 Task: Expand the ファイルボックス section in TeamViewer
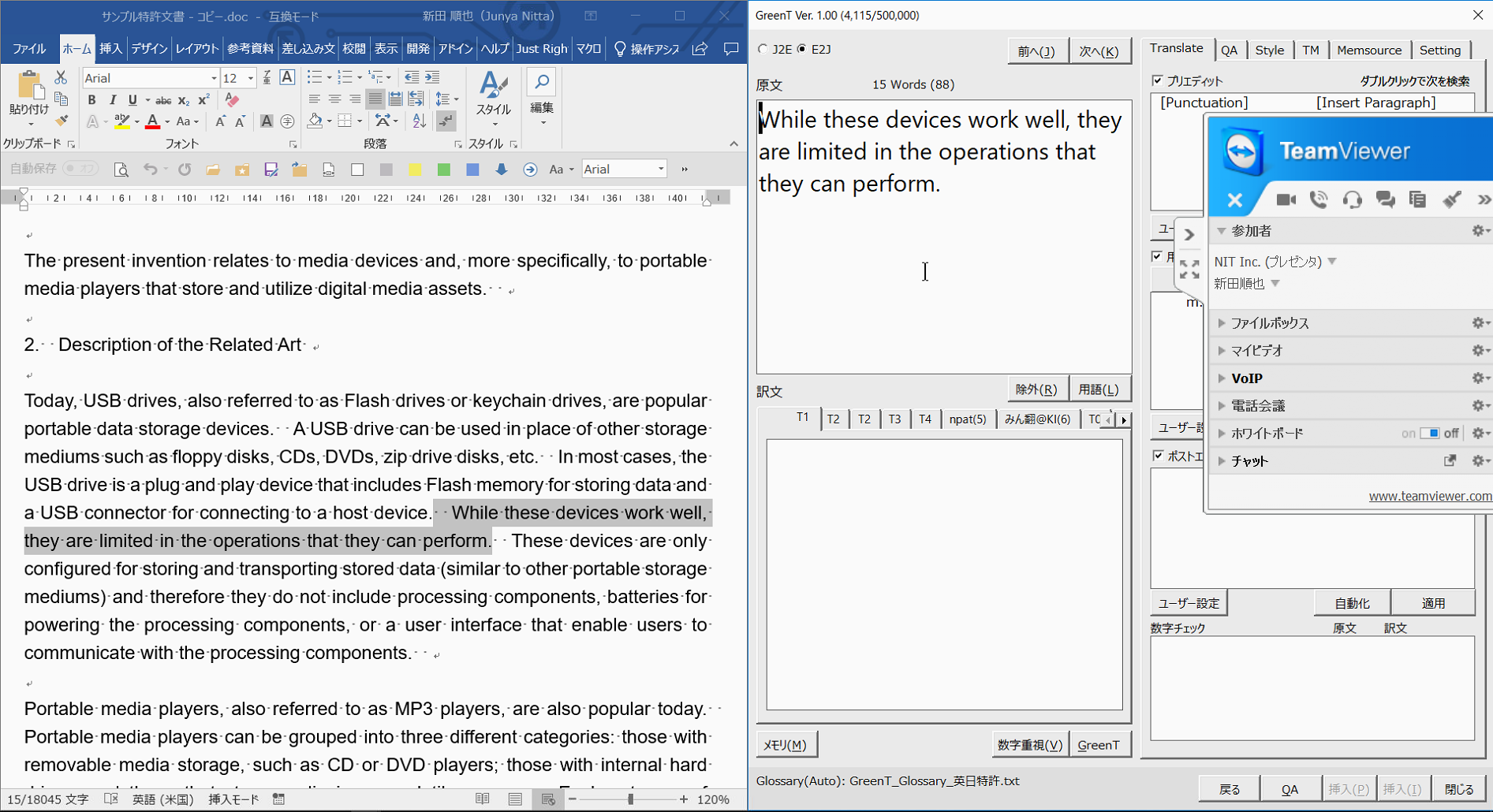click(1269, 323)
